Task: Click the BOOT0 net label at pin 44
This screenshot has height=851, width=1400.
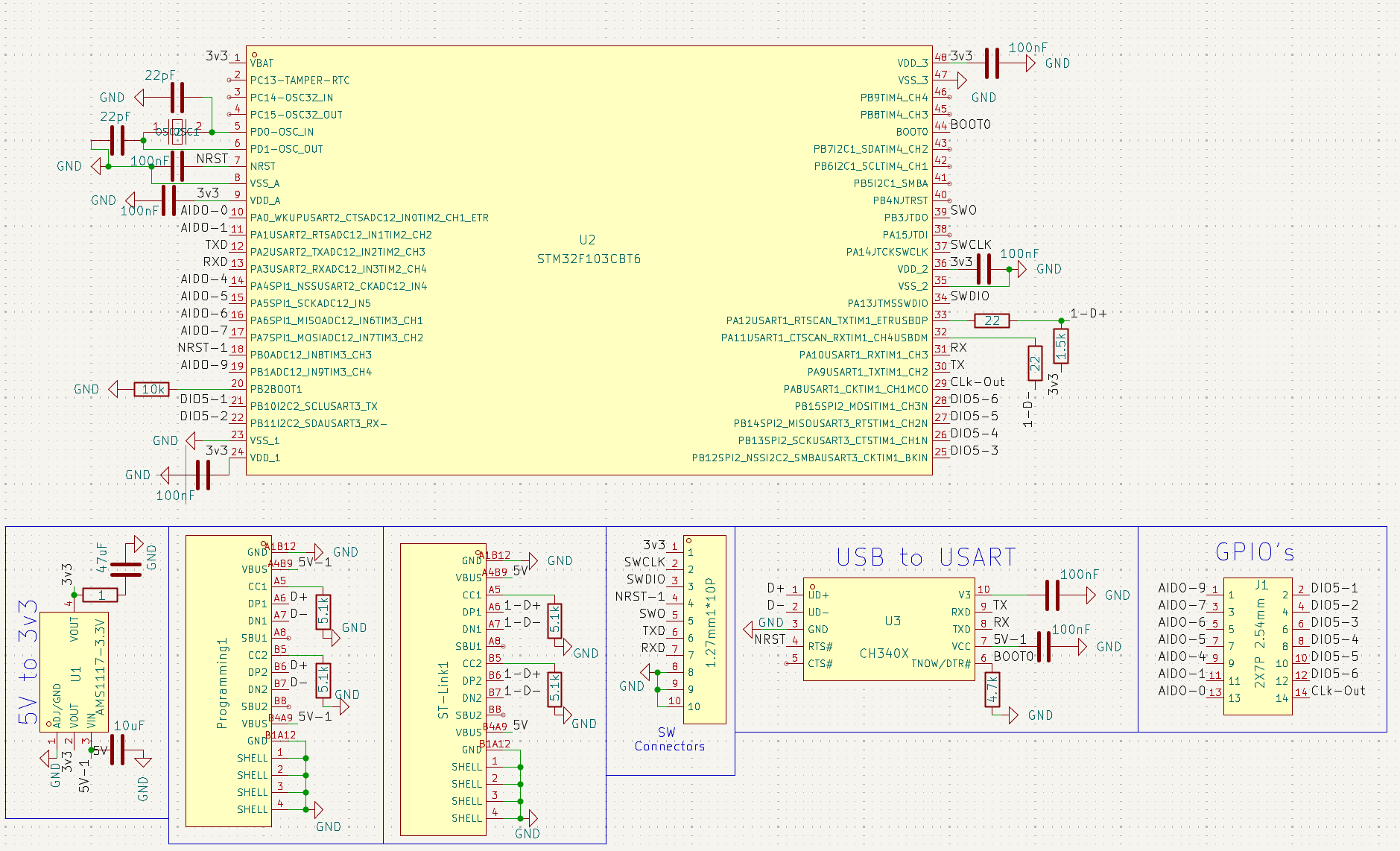Action: pyautogui.click(x=970, y=124)
